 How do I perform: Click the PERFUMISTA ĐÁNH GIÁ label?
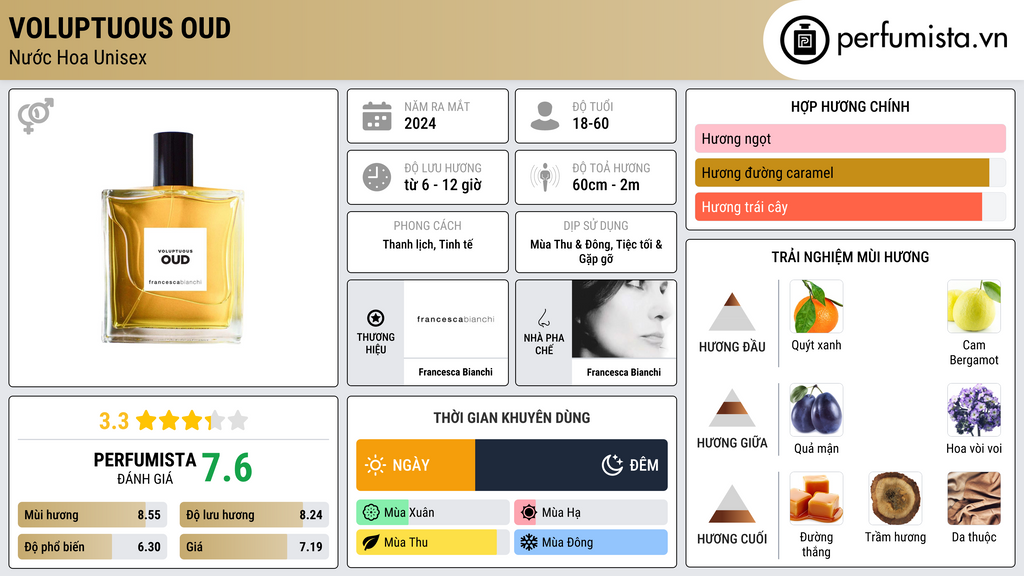(145, 468)
